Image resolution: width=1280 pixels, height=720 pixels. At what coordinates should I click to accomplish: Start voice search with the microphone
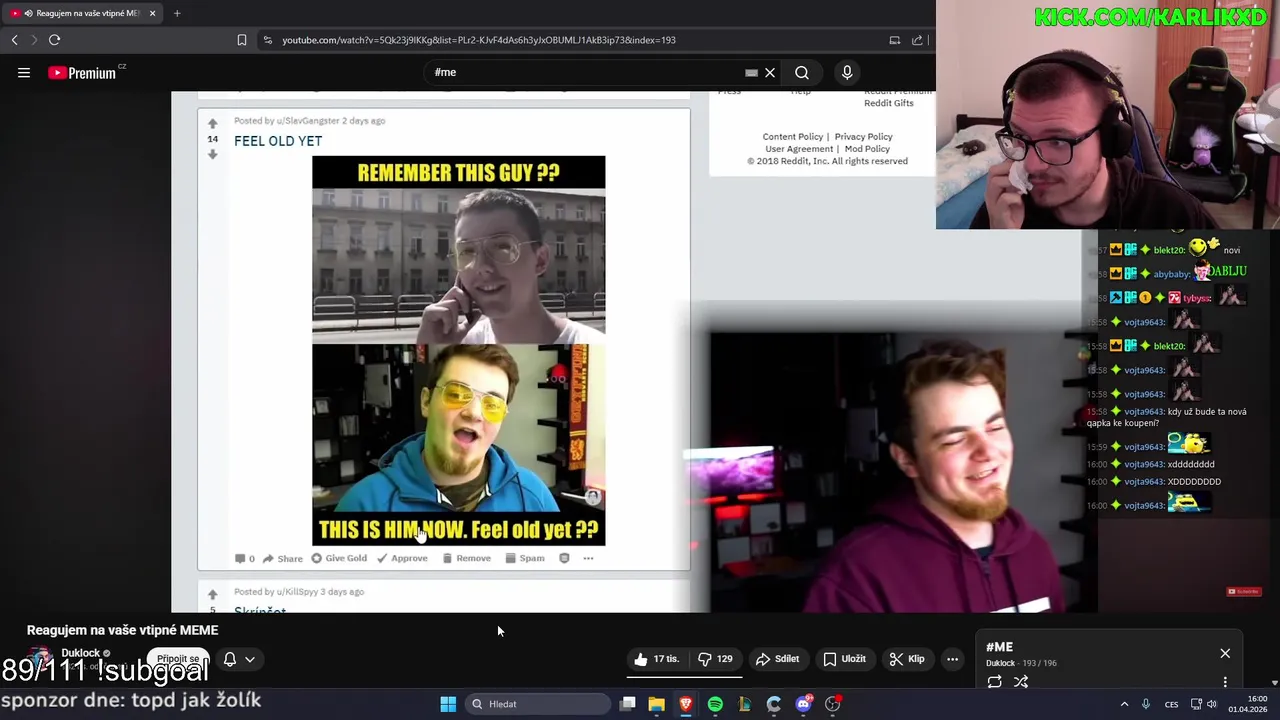[847, 72]
